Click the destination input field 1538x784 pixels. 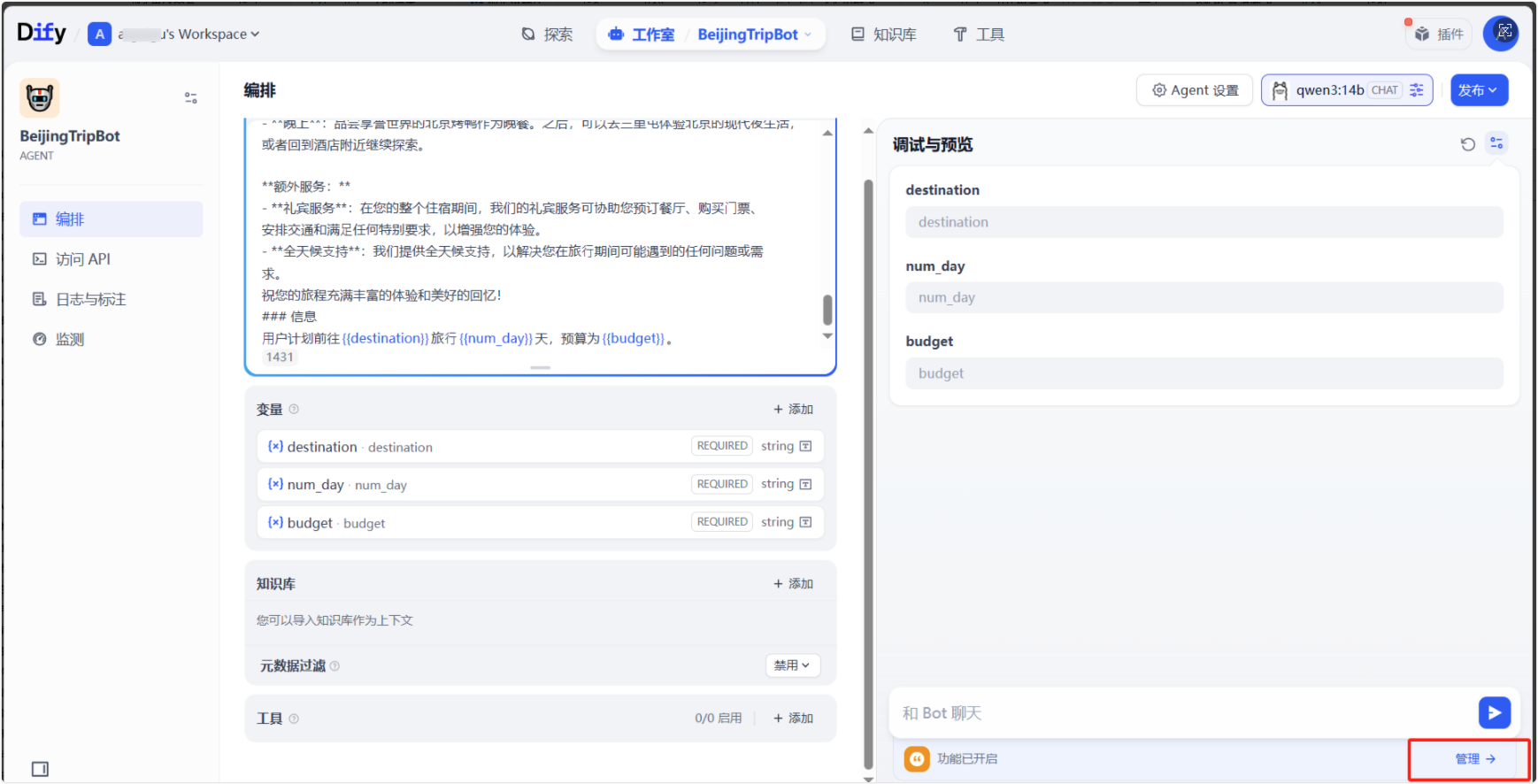pyautogui.click(x=1204, y=222)
